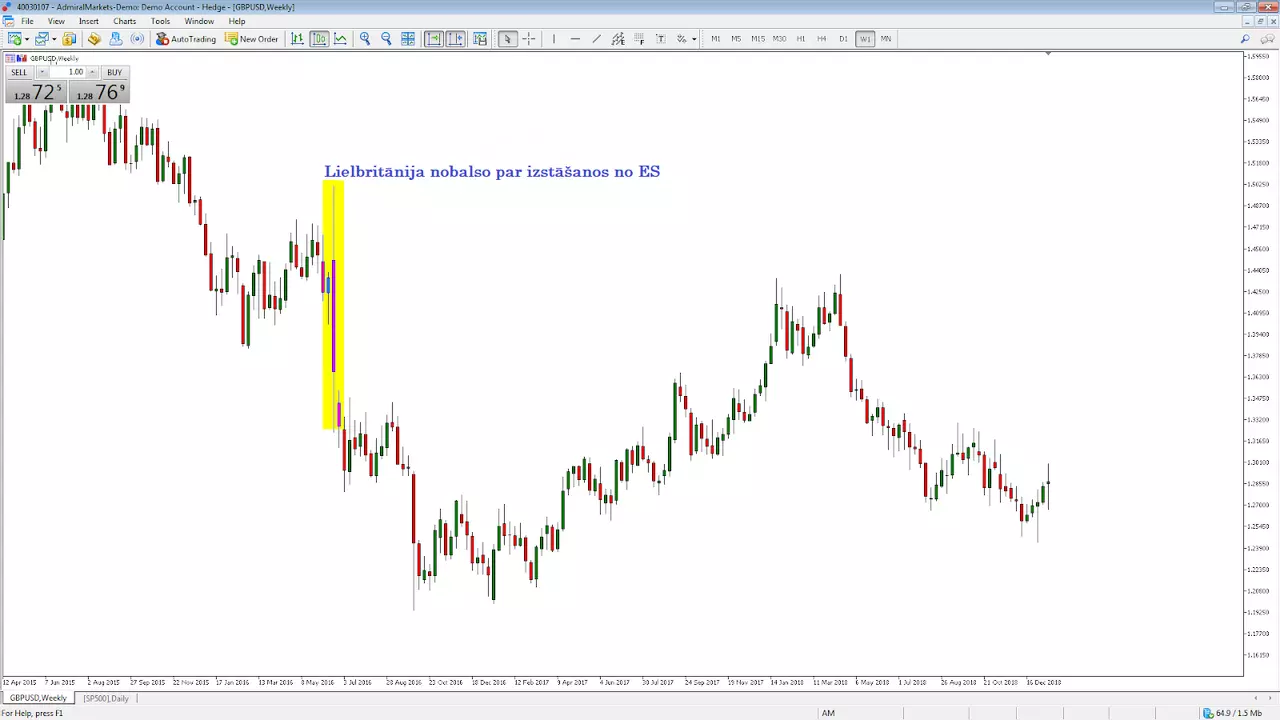Select the Vertical Line drawing tool

(554, 39)
